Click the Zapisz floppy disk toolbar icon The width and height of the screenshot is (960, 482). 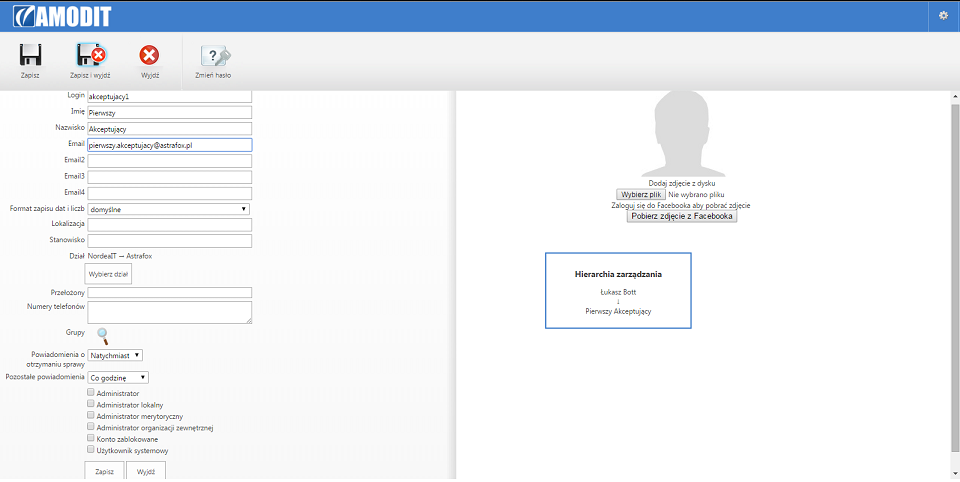point(30,56)
